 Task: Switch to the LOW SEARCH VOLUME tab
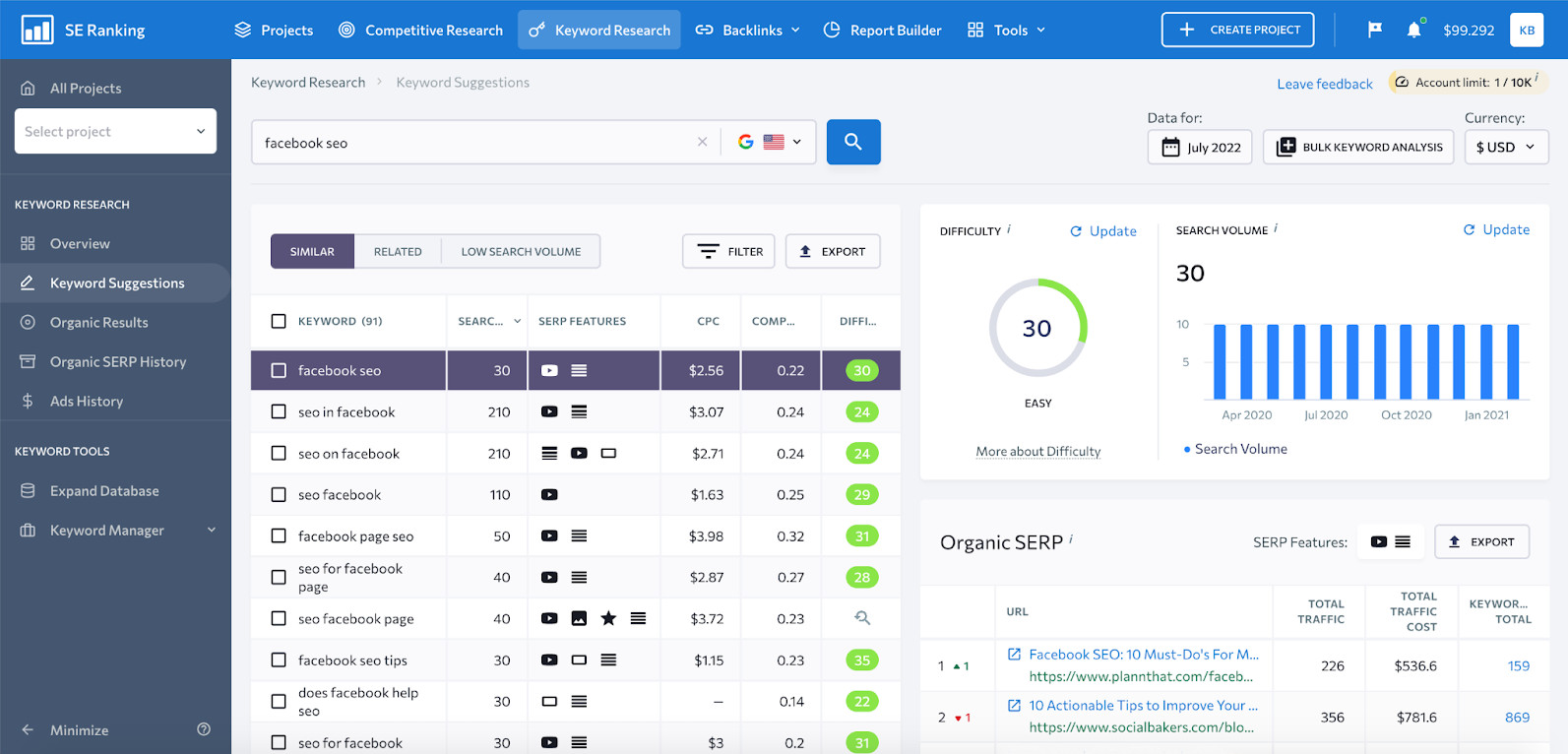521,251
